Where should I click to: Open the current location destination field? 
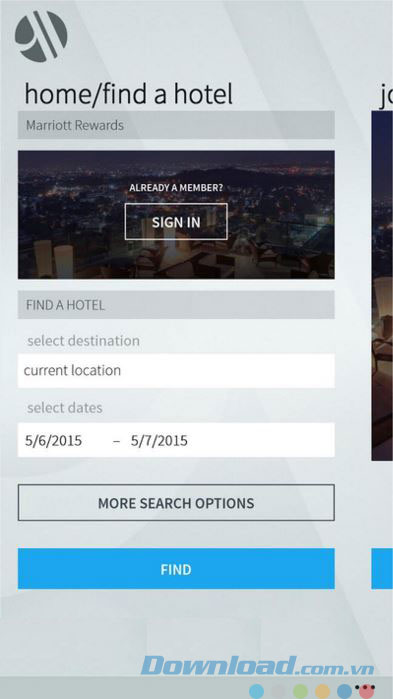pyautogui.click(x=176, y=371)
